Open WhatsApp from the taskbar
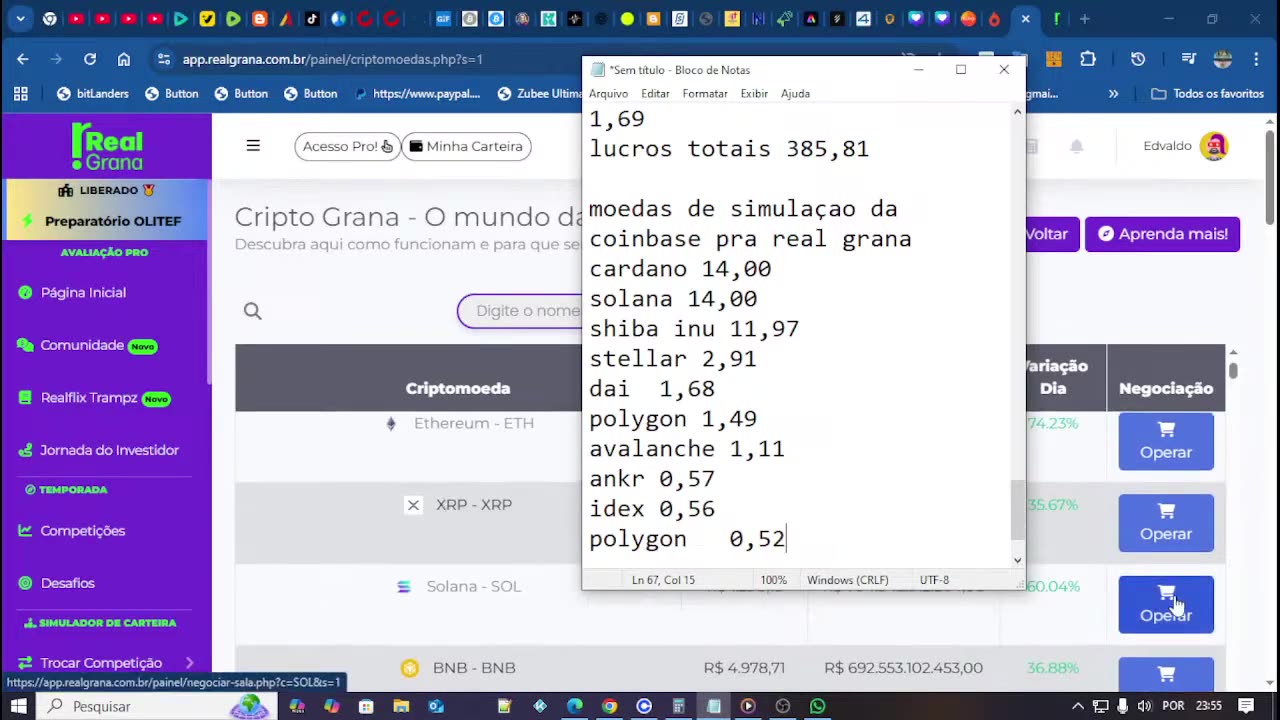Image resolution: width=1280 pixels, height=720 pixels. pyautogui.click(x=817, y=706)
